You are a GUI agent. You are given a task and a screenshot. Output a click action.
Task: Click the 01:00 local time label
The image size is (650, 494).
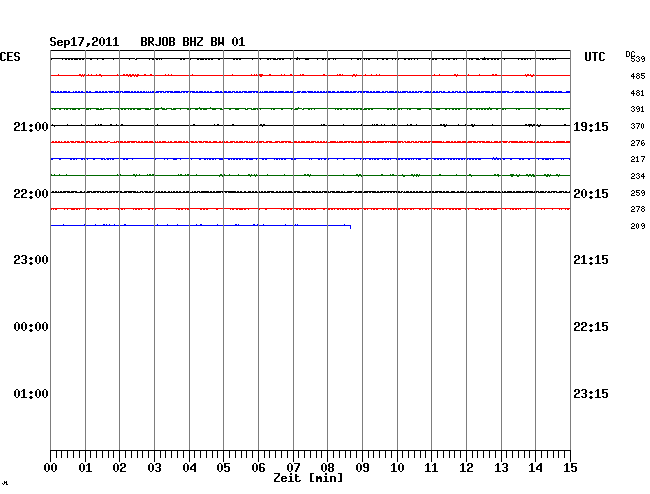[x=31, y=393]
